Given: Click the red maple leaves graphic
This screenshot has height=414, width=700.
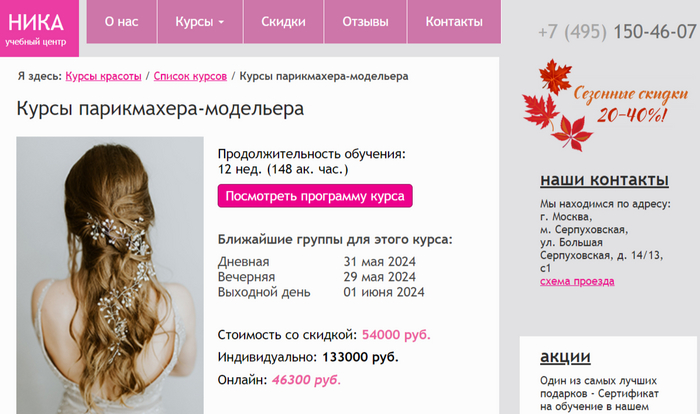Looking at the screenshot, I should coord(555,105).
